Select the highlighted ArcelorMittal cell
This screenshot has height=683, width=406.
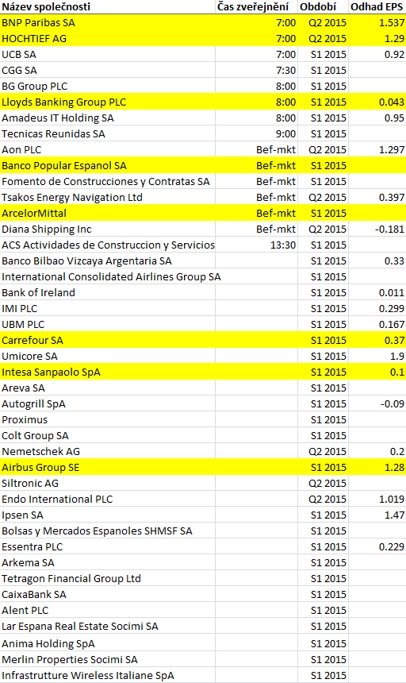coord(108,213)
